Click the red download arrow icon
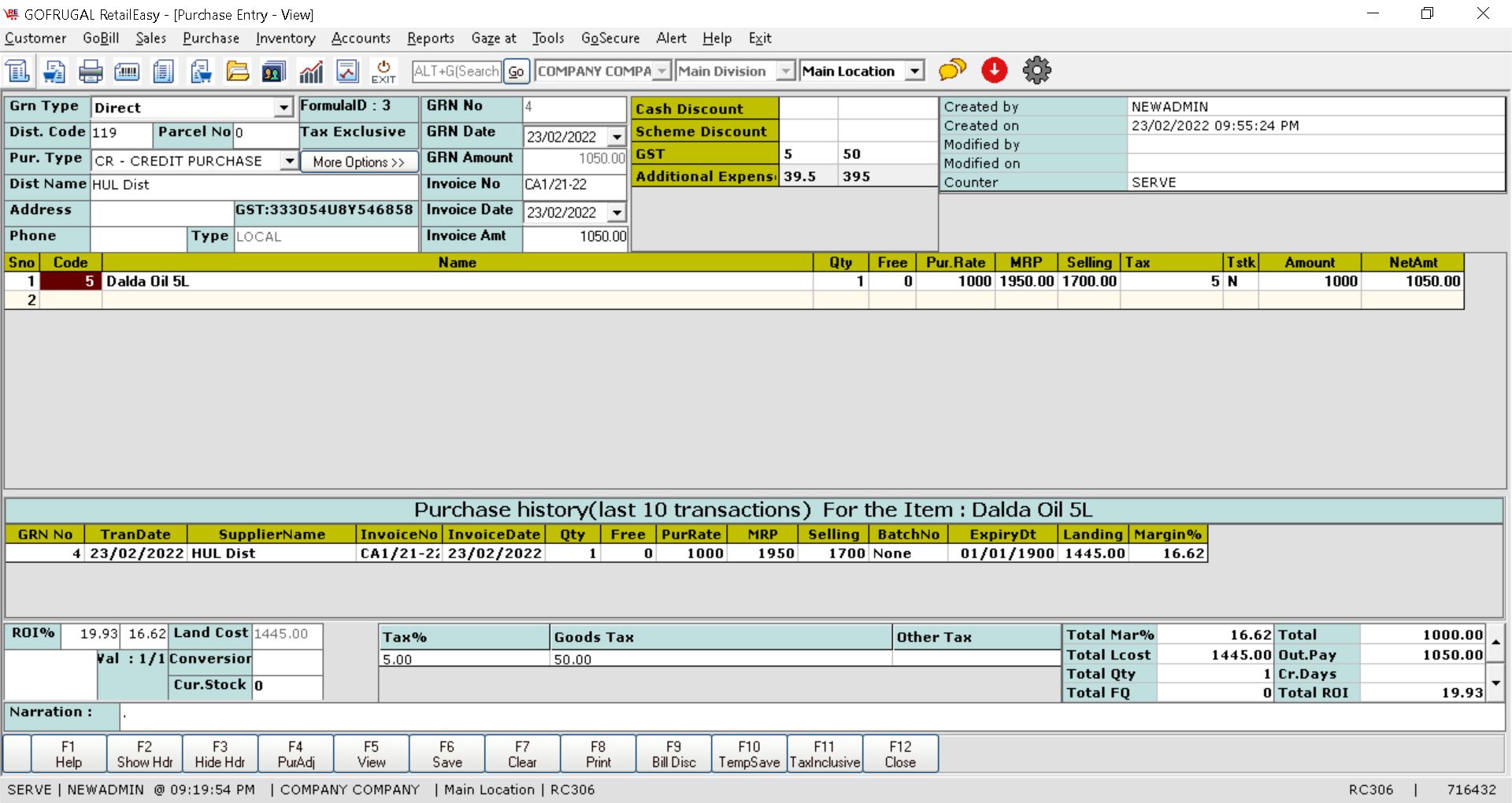This screenshot has height=803, width=1512. pos(995,70)
